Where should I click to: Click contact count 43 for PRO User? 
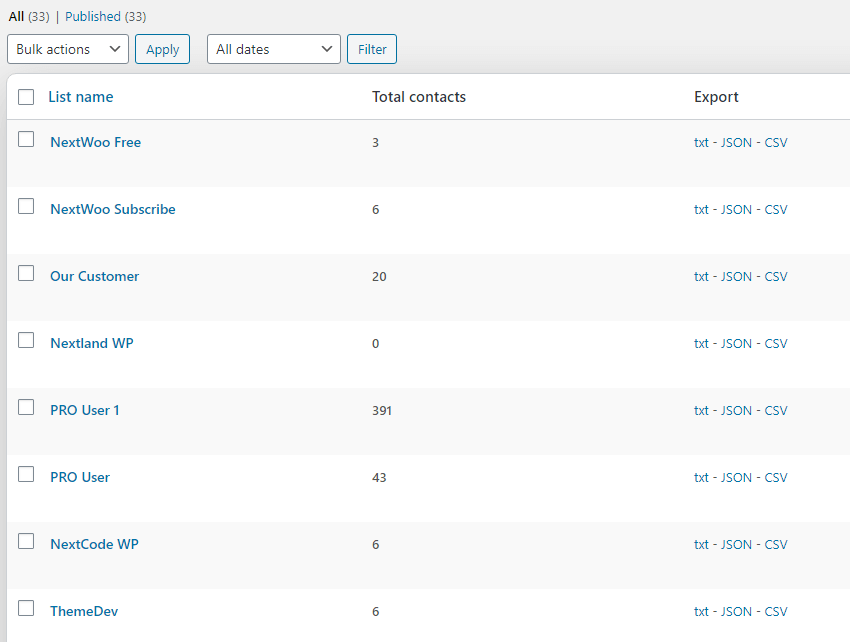379,478
